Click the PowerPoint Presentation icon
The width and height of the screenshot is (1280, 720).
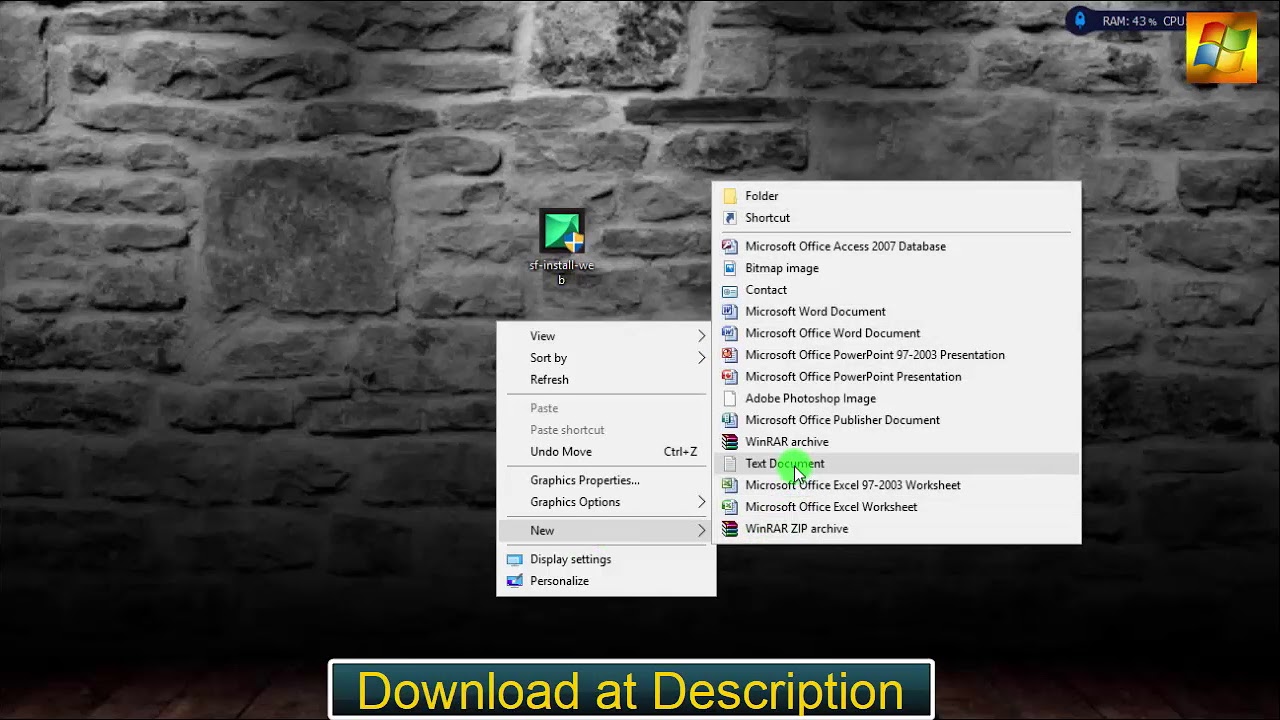click(x=730, y=377)
